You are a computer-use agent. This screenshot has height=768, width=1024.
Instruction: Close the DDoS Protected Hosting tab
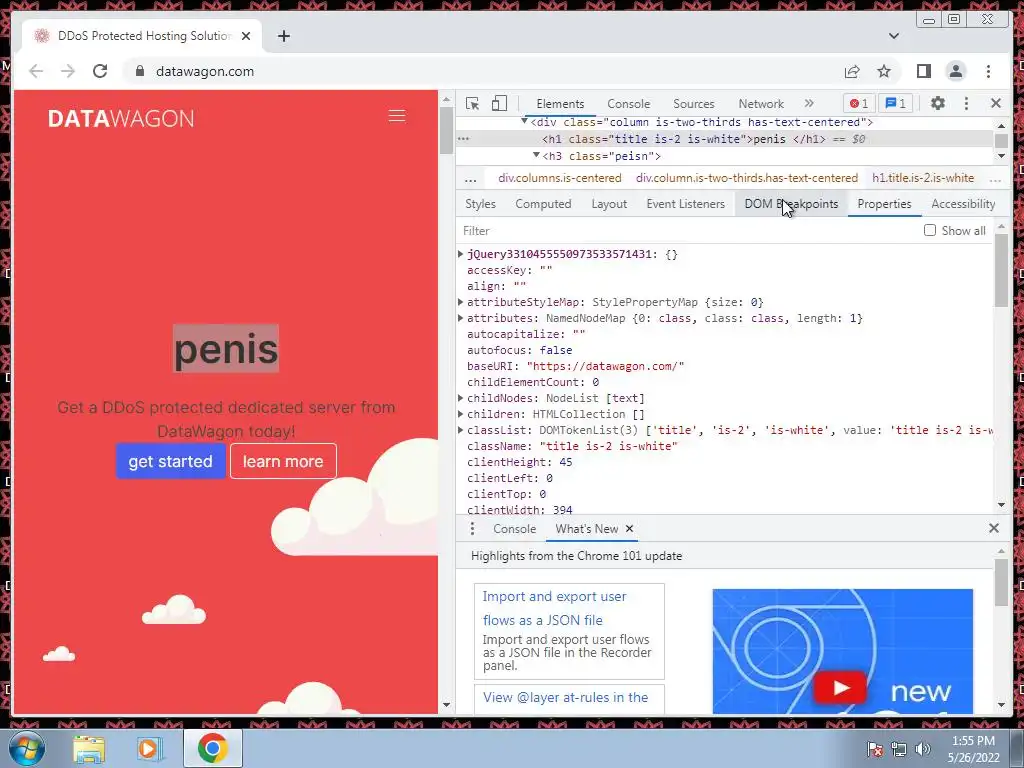click(x=246, y=36)
